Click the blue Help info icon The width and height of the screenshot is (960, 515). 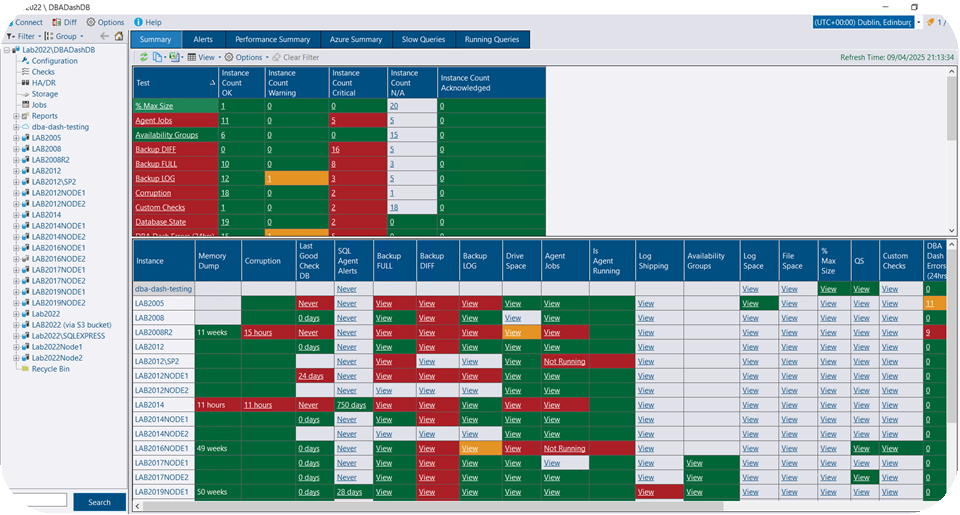[x=138, y=22]
